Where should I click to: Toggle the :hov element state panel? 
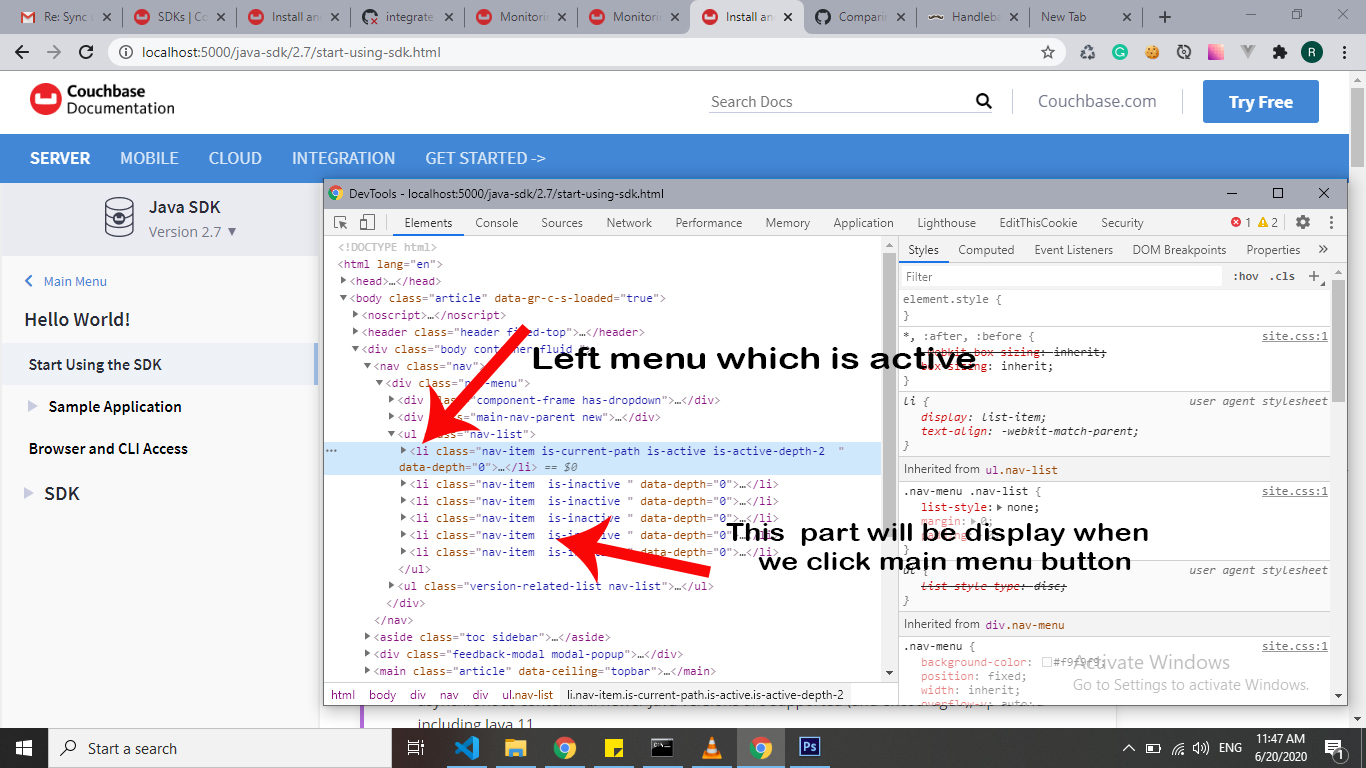coord(1246,277)
